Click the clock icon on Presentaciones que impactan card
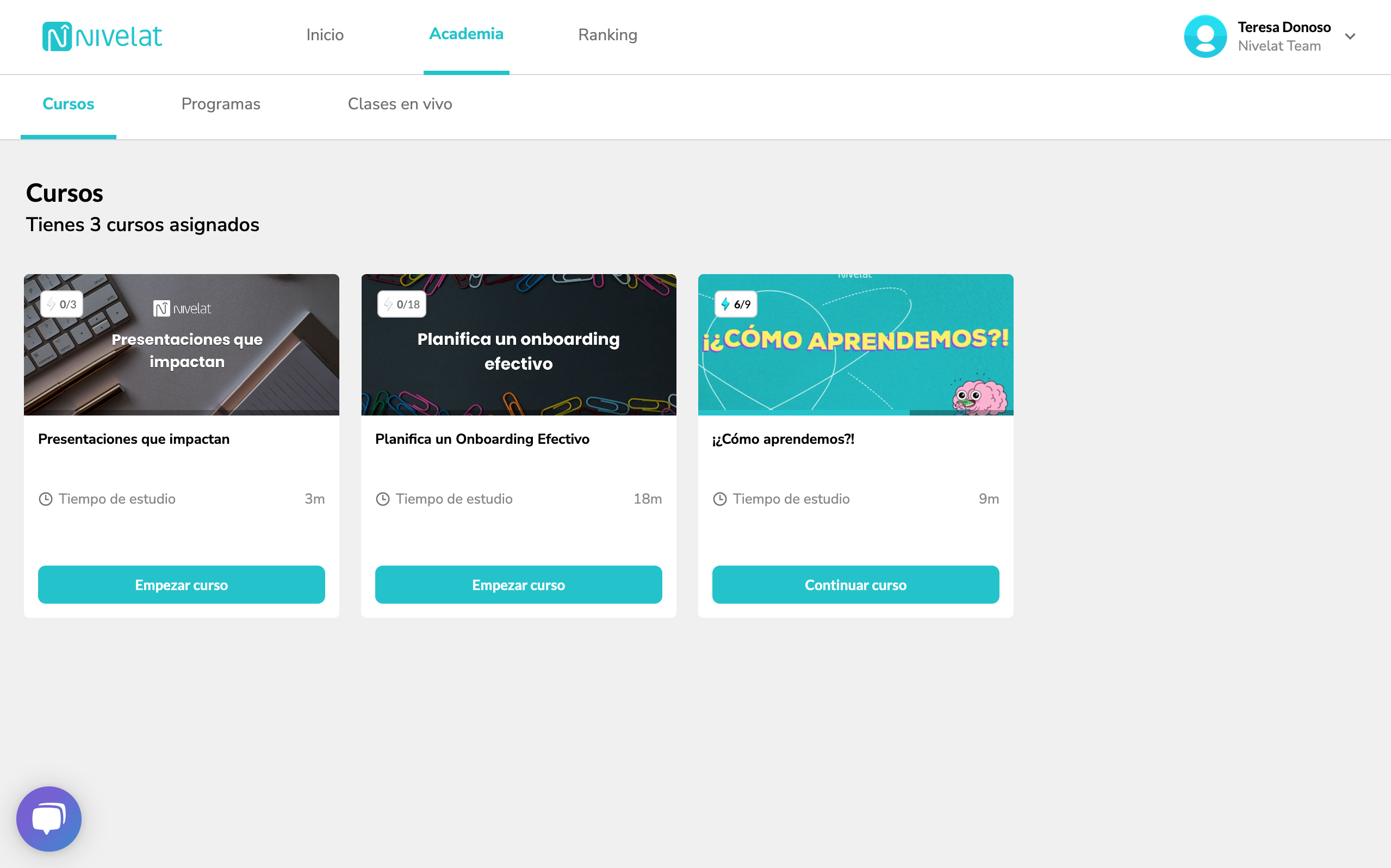 45,499
